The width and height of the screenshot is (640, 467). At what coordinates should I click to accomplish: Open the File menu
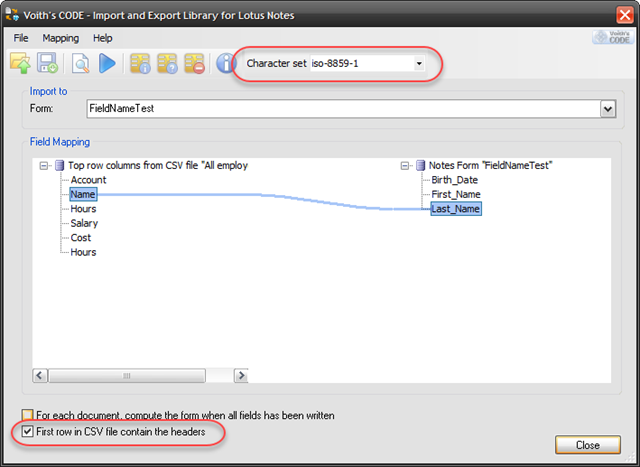click(21, 38)
